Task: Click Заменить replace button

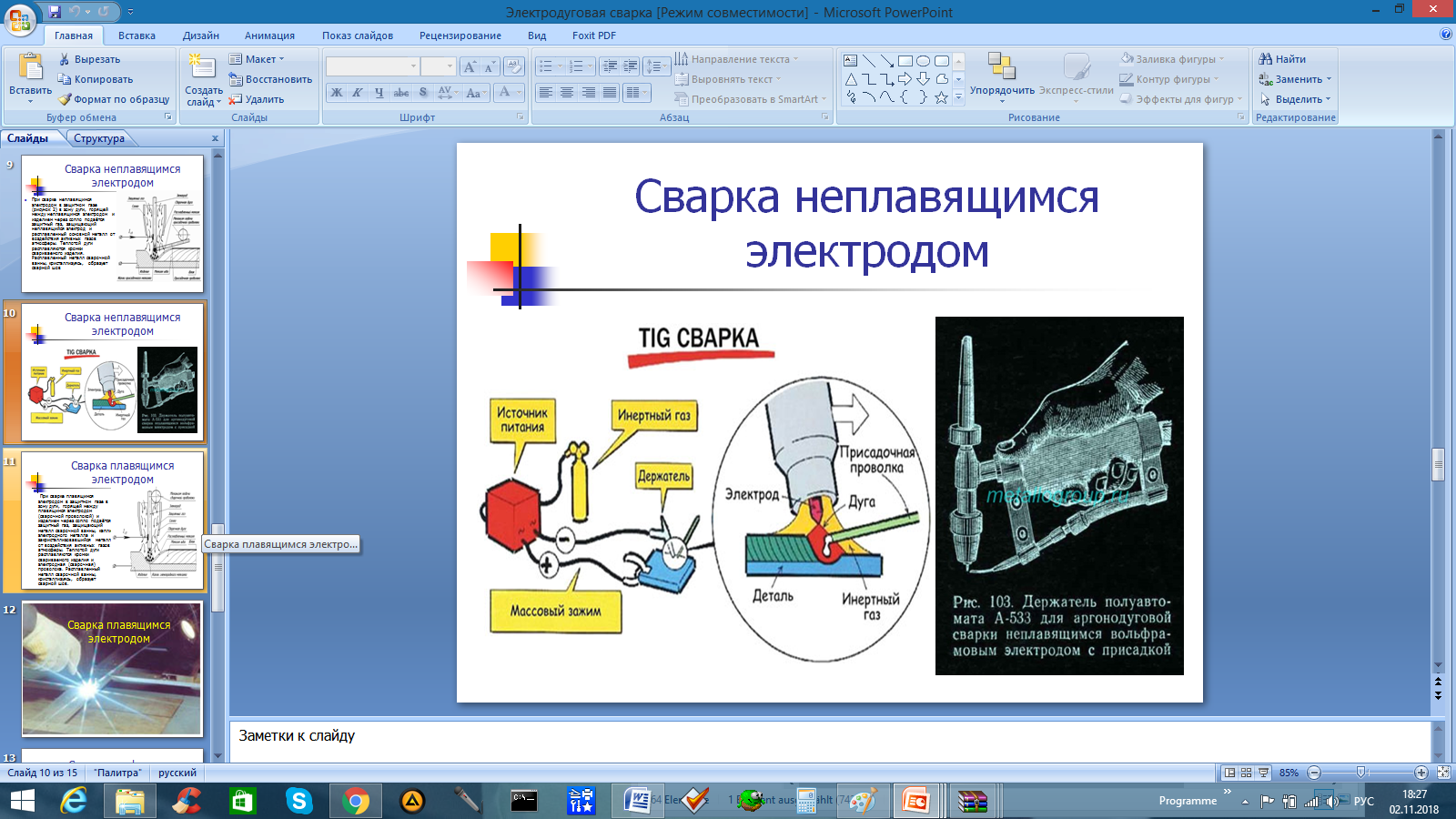Action: (1295, 79)
